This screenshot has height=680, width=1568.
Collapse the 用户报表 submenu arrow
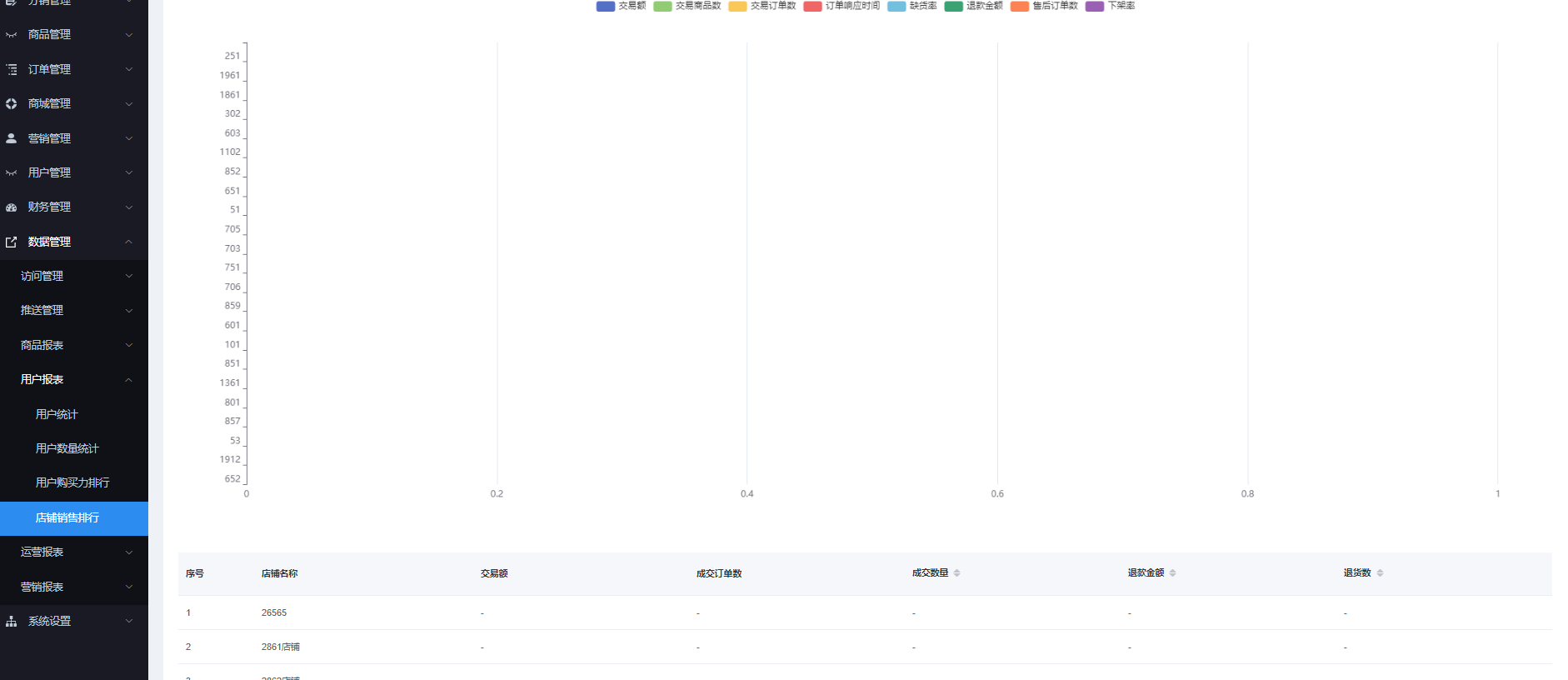129,380
